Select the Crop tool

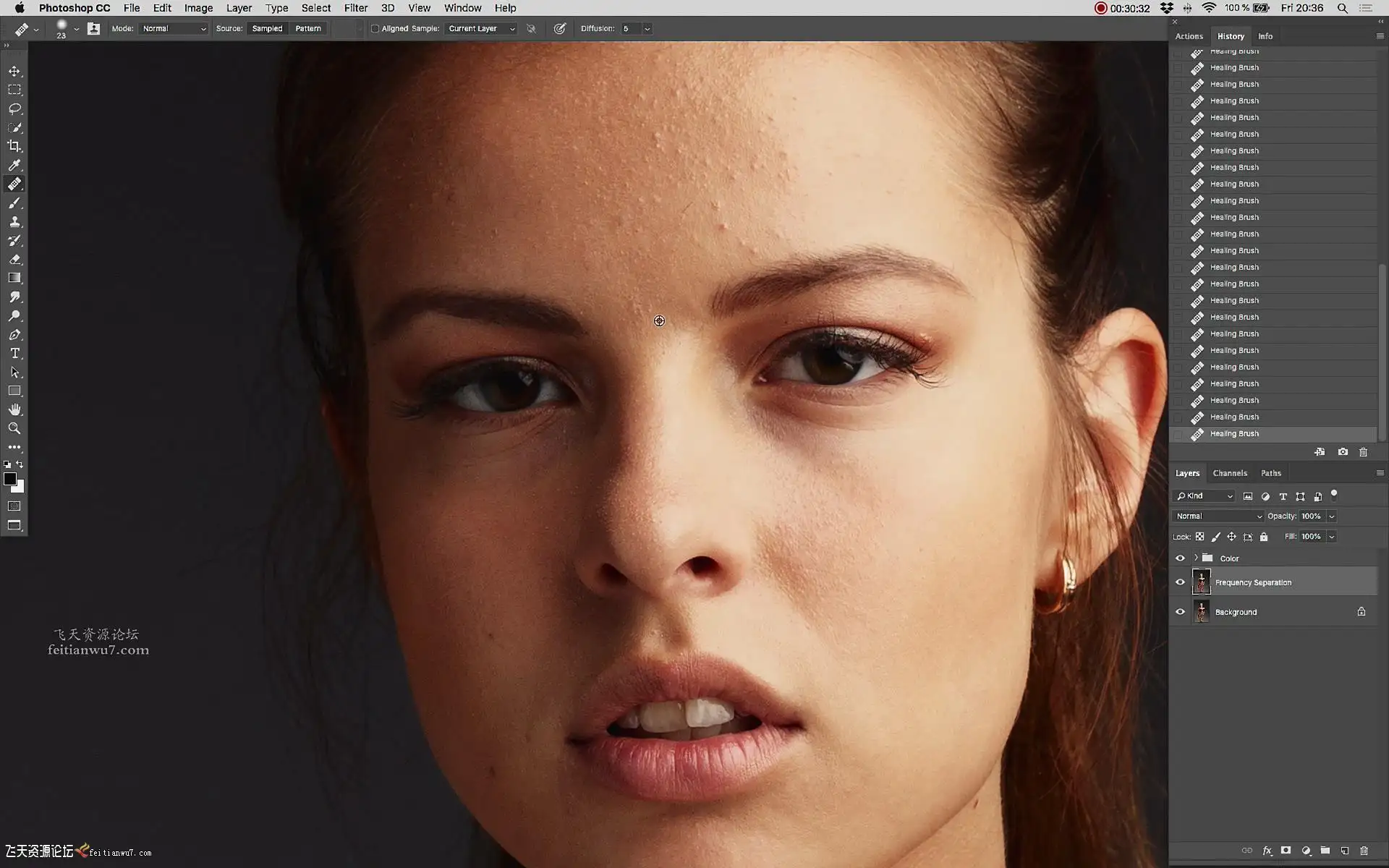14,146
